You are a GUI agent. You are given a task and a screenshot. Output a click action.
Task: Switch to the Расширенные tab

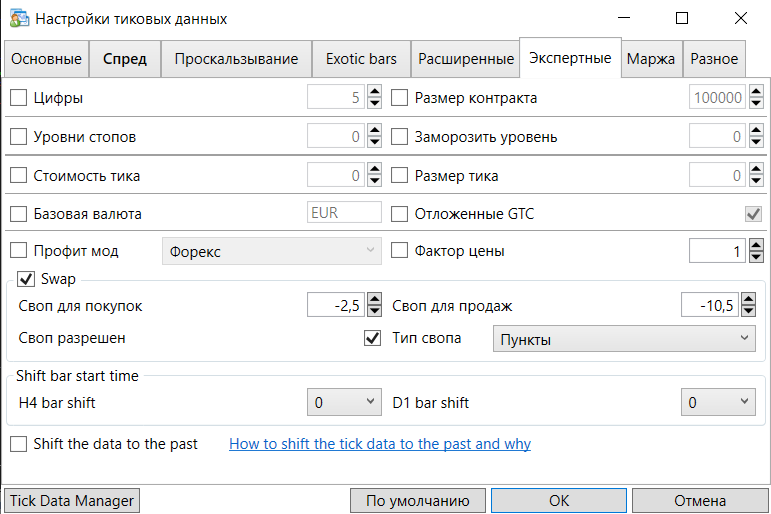[x=466, y=59]
